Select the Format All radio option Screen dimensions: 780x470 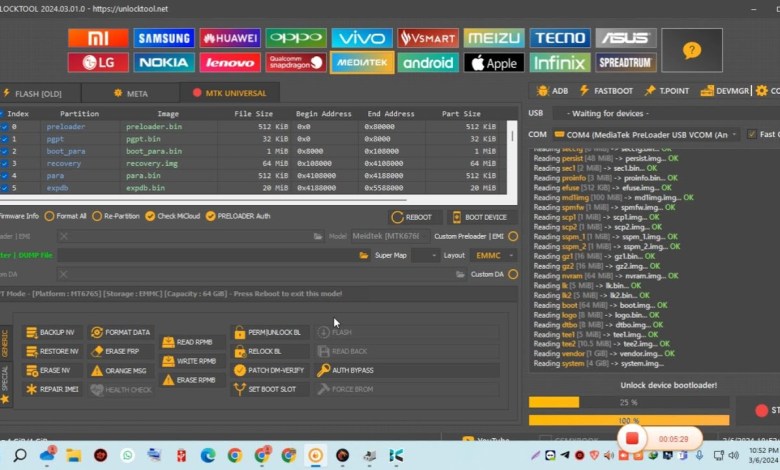click(65, 216)
